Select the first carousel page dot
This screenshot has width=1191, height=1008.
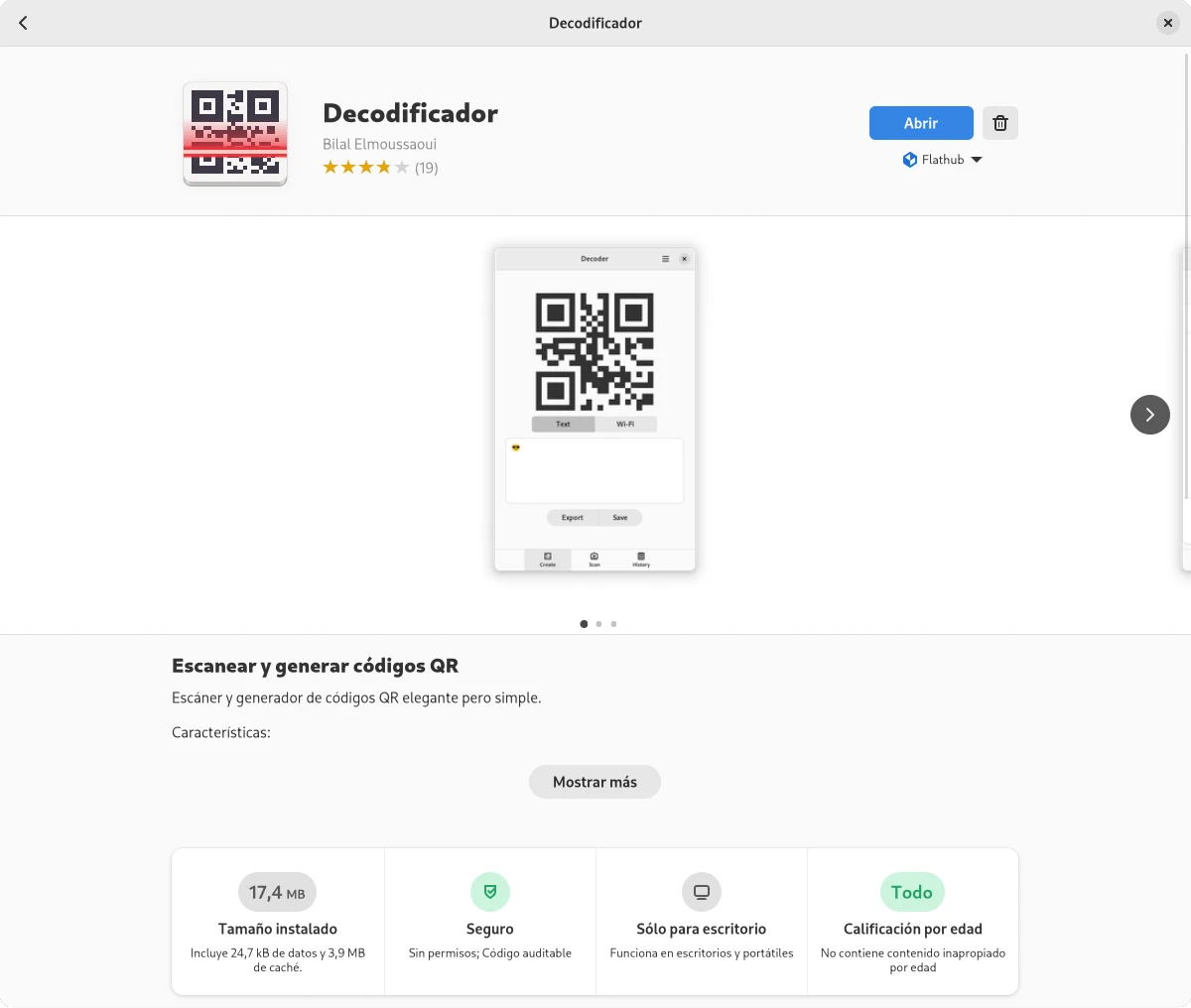584,624
